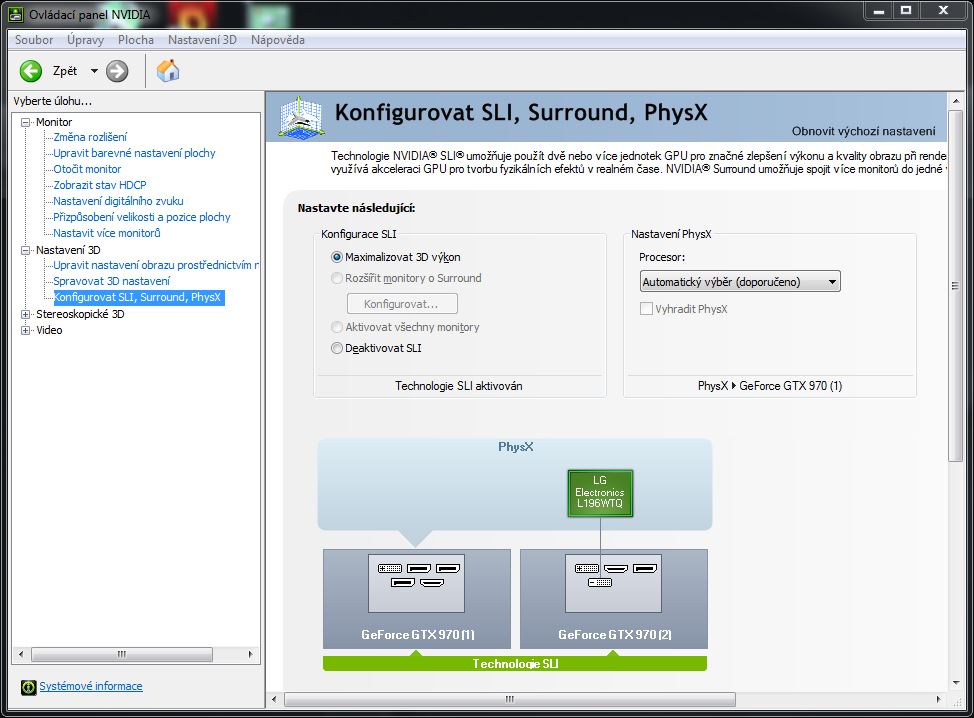
Task: Collapse the Monitor tree node
Action: pyautogui.click(x=26, y=122)
